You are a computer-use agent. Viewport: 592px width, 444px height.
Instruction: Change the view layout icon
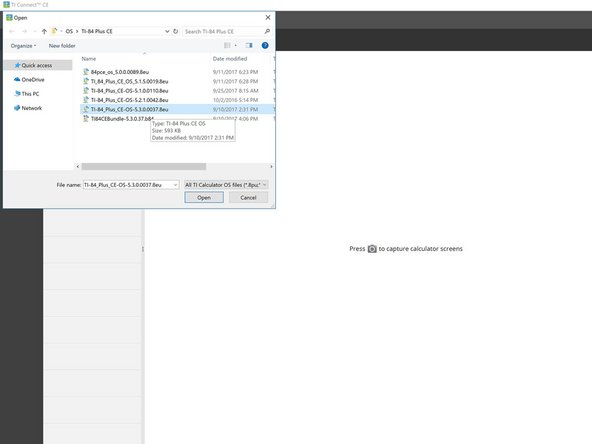point(227,45)
